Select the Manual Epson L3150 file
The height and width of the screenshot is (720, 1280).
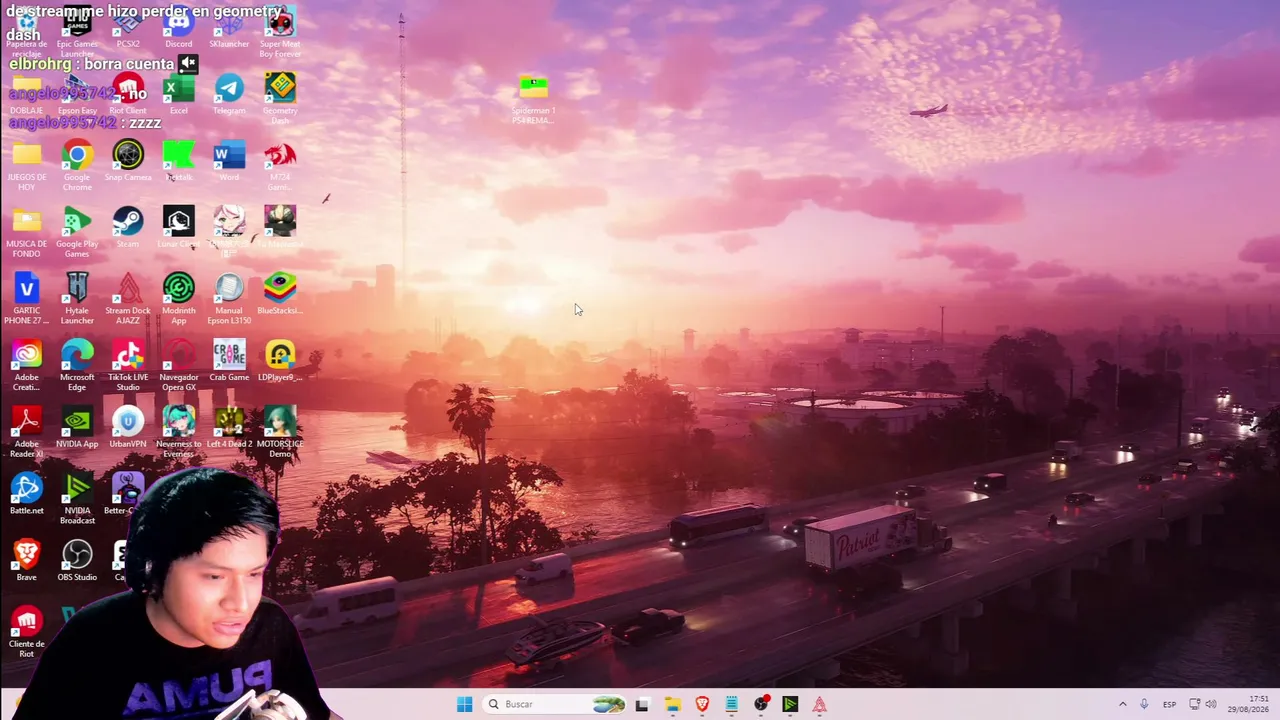[x=229, y=298]
